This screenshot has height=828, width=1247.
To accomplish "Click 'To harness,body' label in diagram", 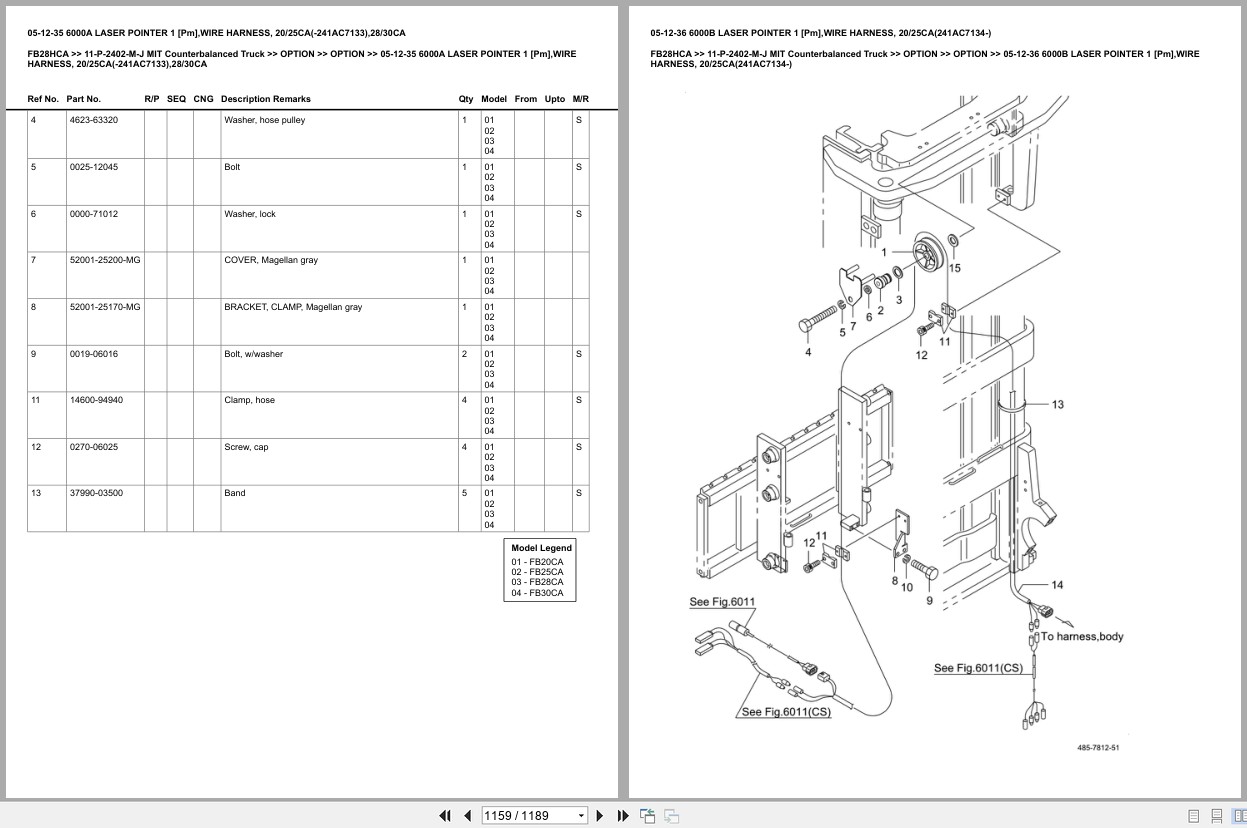I will [1082, 636].
